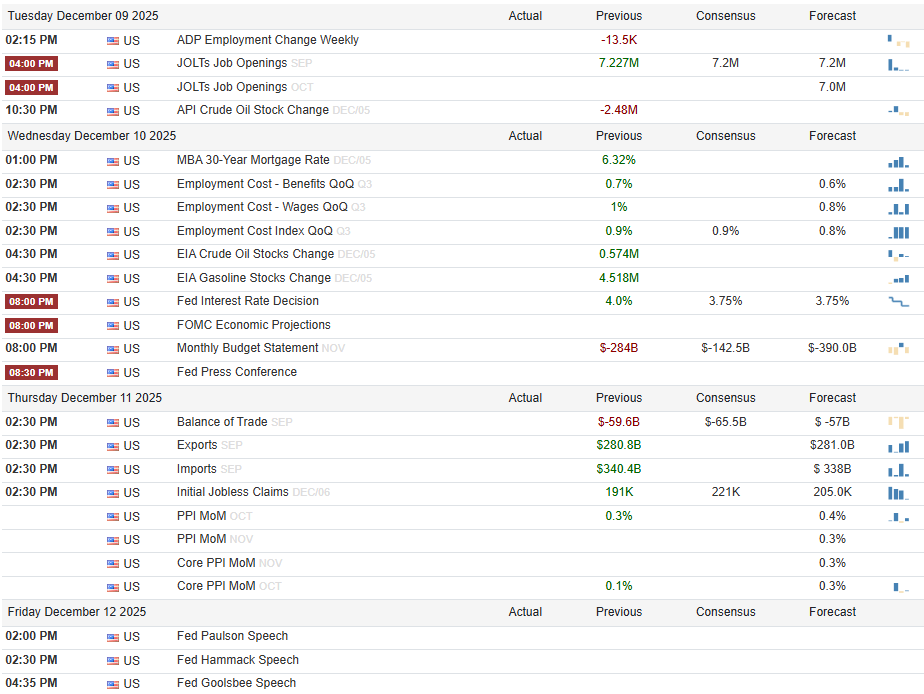This screenshot has height=694, width=924.
Task: Open the Fed Interest Rate Decision event
Action: pos(248,301)
